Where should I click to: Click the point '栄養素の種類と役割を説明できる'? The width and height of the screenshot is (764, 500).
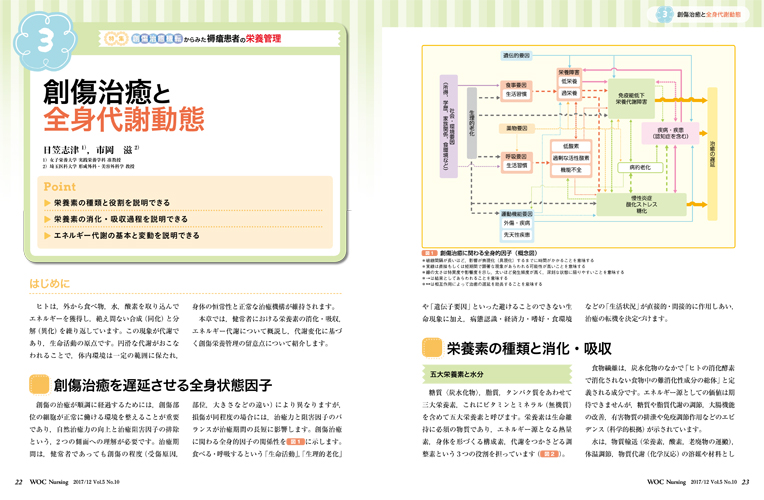(112, 203)
